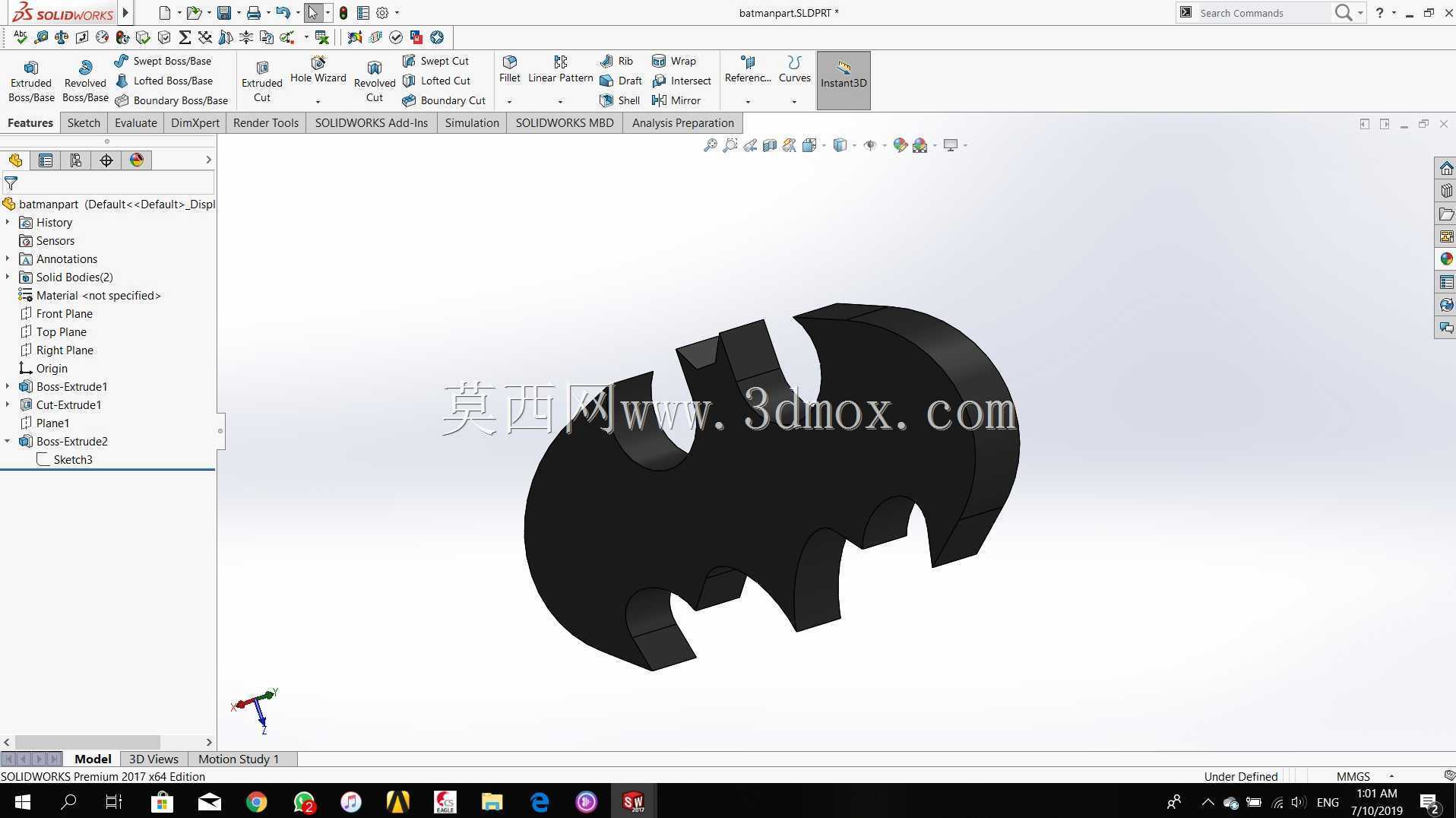This screenshot has height=818, width=1456.
Task: Expand the Annotations folder
Action: pyautogui.click(x=8, y=258)
